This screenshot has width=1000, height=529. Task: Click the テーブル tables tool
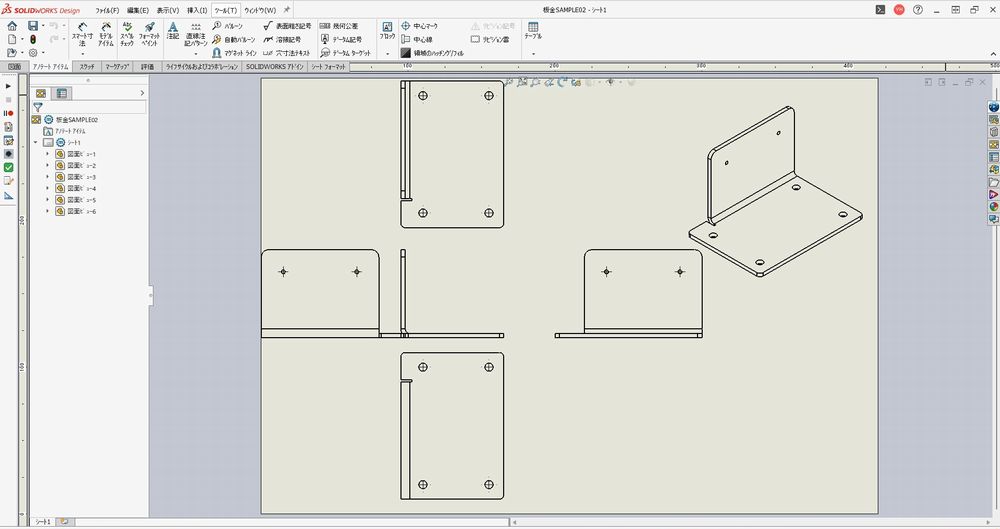pyautogui.click(x=533, y=31)
